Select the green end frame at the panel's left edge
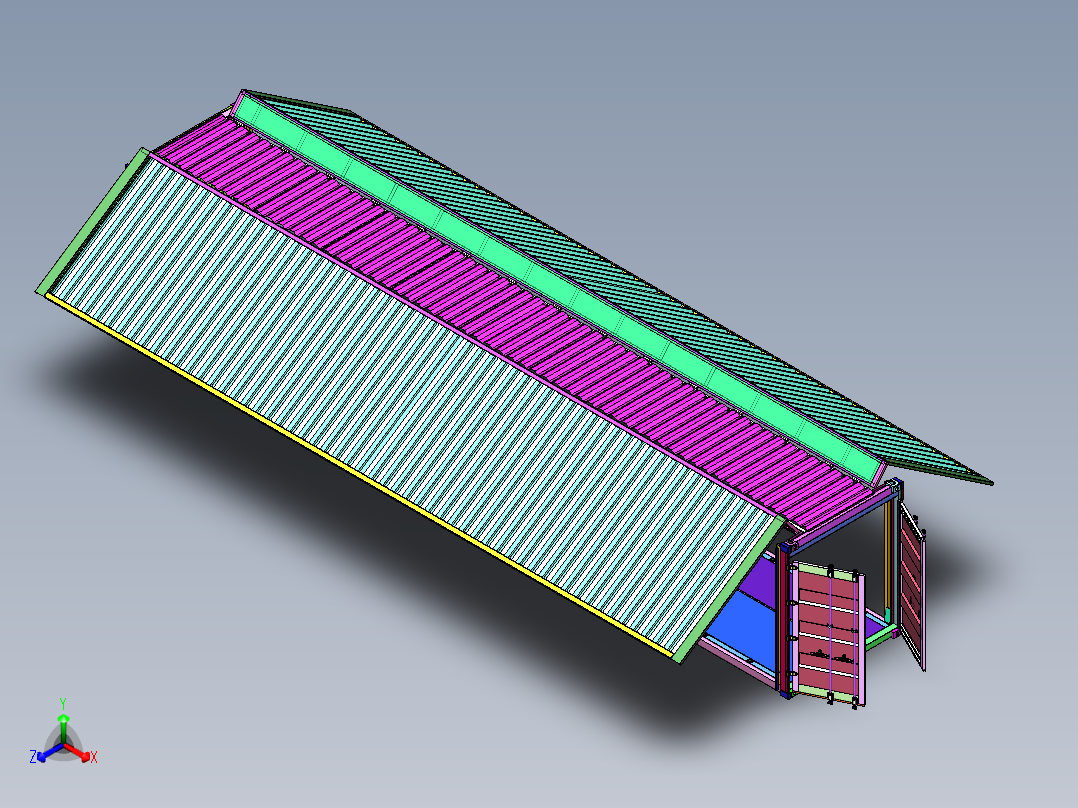The height and width of the screenshot is (808, 1078). [91, 221]
